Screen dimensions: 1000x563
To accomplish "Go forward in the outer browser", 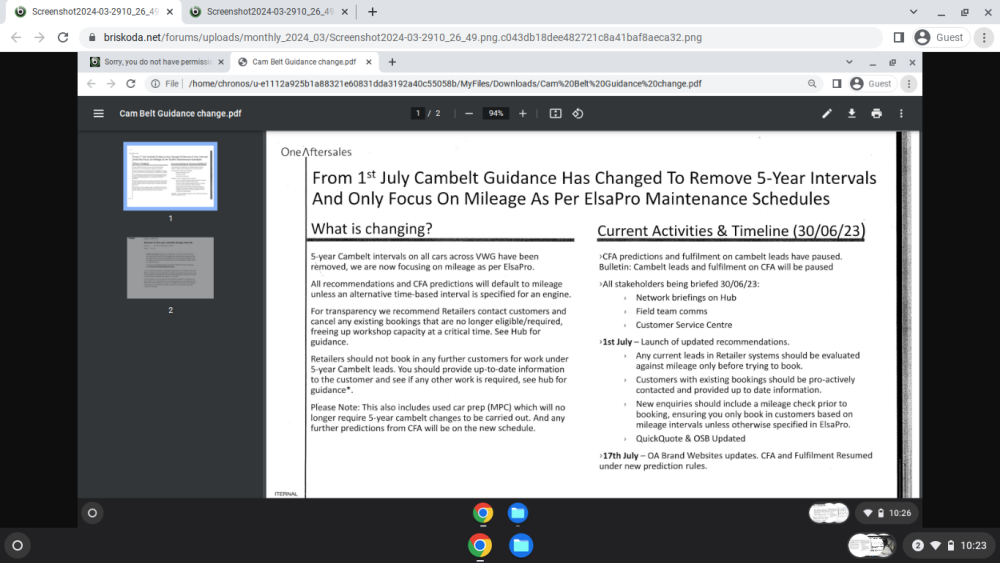I will pyautogui.click(x=40, y=38).
